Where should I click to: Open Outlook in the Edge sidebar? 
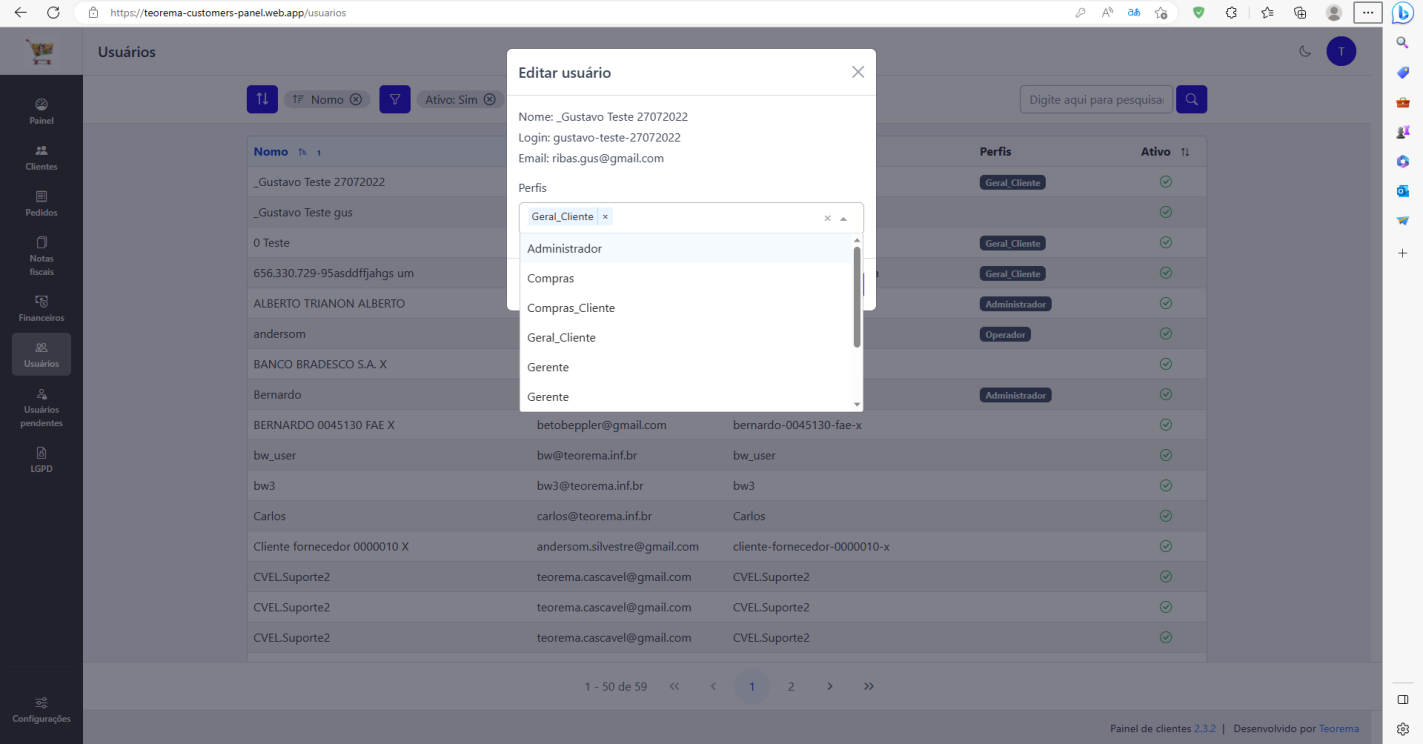coord(1402,190)
